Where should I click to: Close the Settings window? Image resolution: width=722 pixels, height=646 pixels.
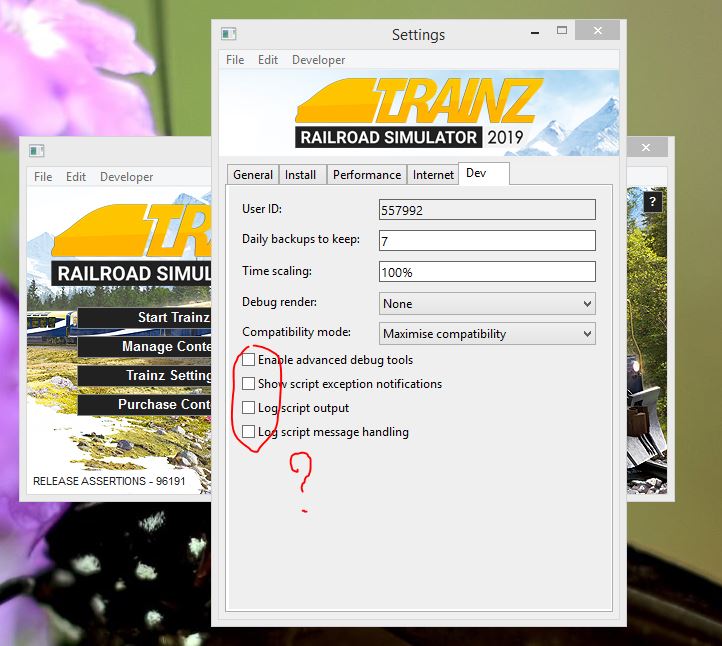tap(597, 30)
